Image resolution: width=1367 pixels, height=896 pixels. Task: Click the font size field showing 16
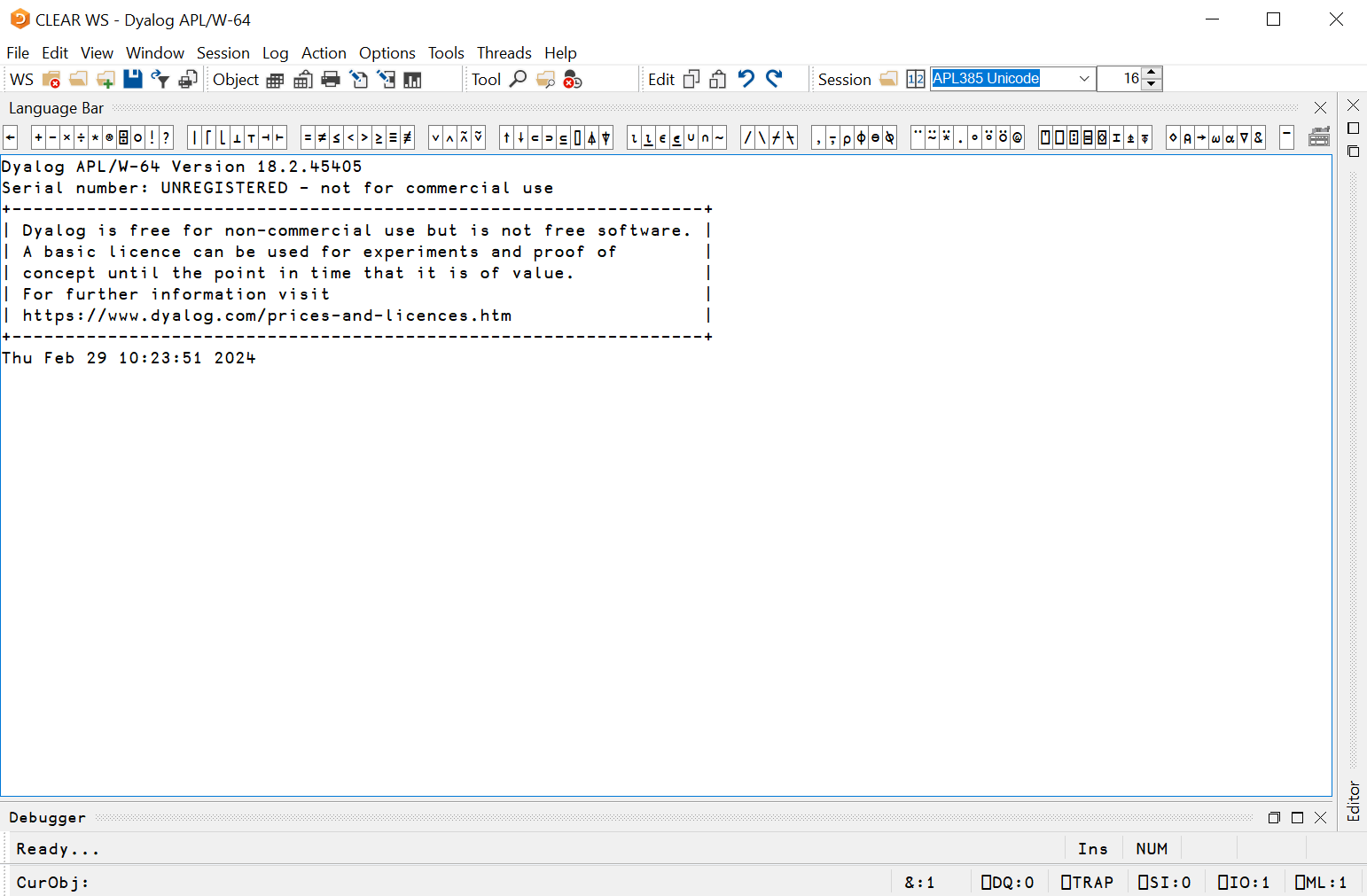tap(1120, 79)
